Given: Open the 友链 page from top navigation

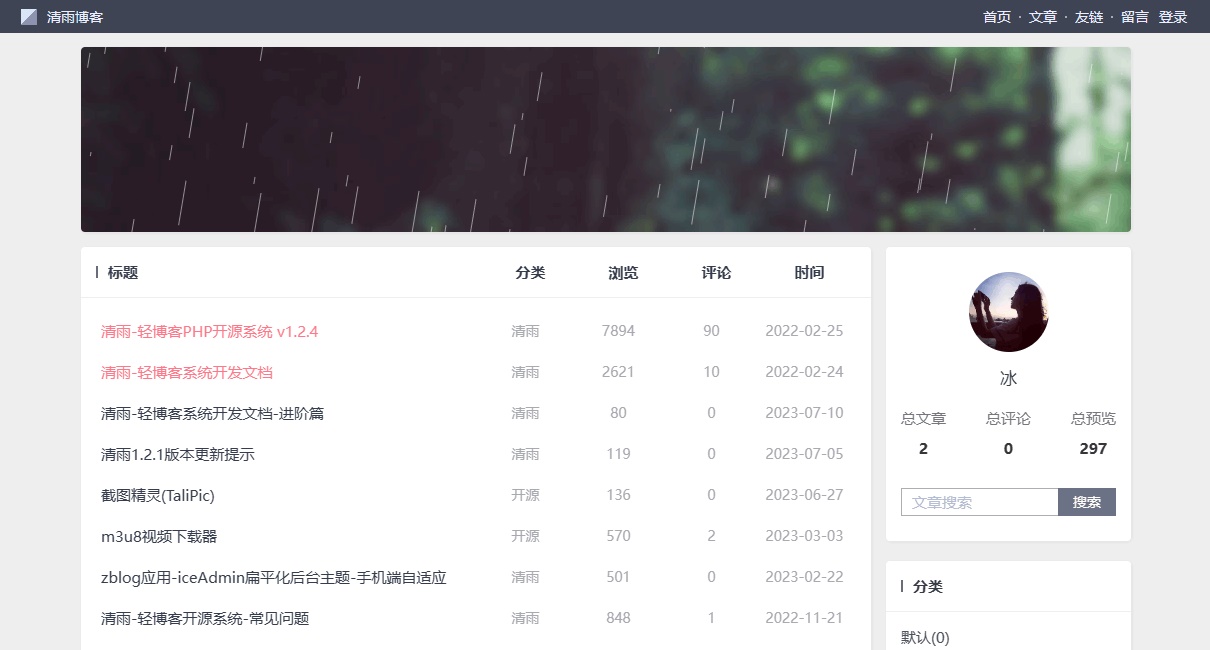Looking at the screenshot, I should point(1088,17).
